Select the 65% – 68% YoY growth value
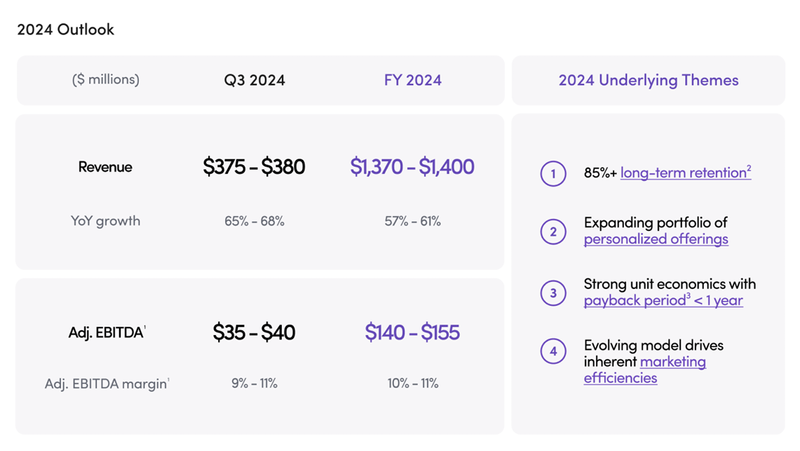The image size is (800, 451). [x=254, y=220]
